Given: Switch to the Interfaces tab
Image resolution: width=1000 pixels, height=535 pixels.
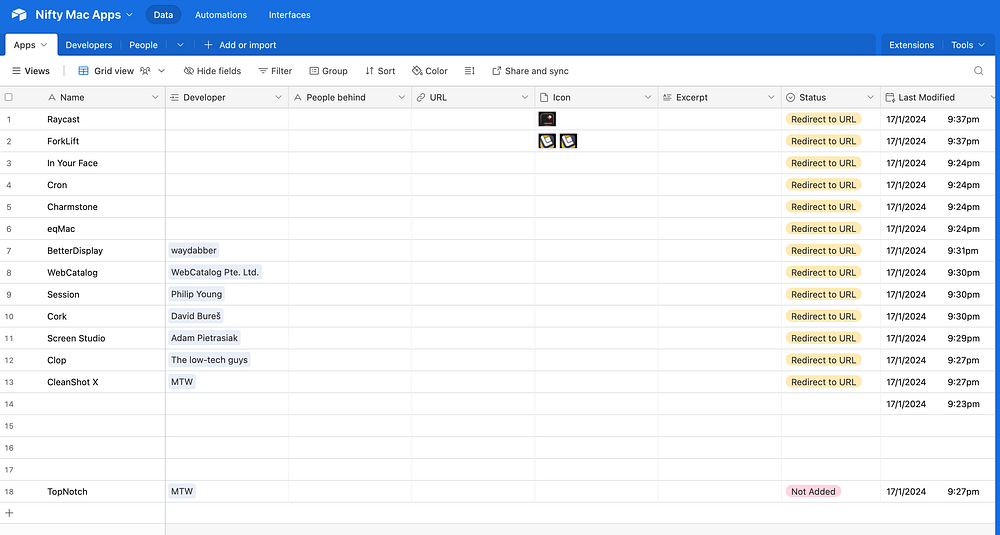Looking at the screenshot, I should 290,15.
